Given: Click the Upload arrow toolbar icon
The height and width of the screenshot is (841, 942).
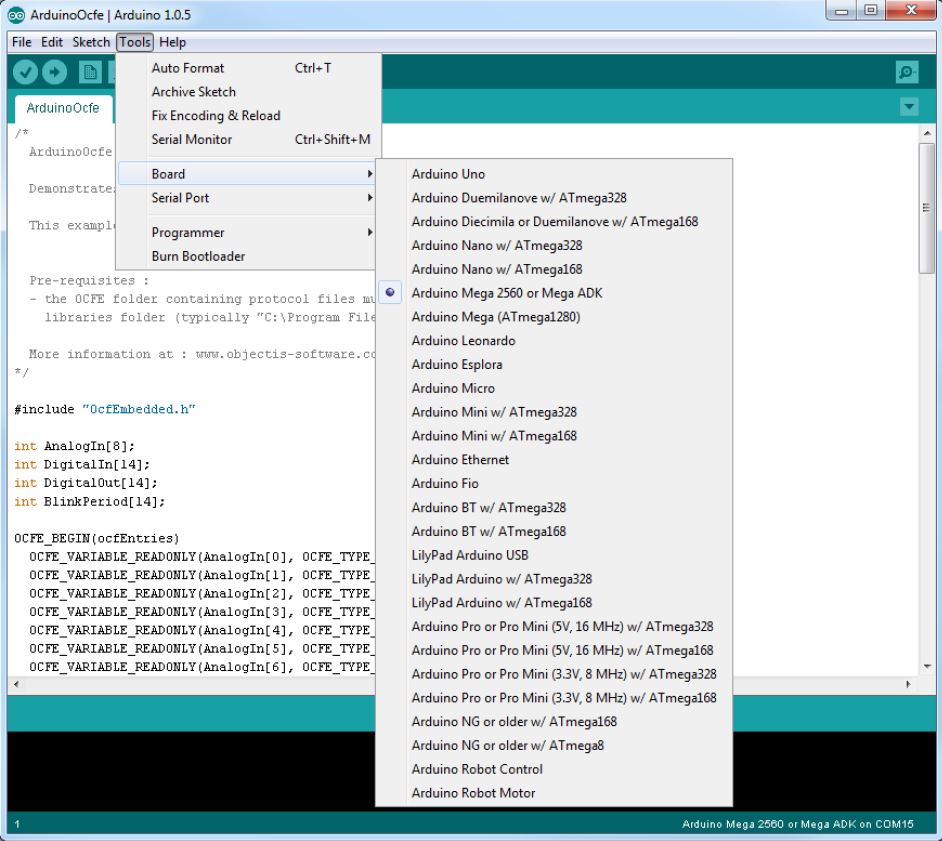Looking at the screenshot, I should click(55, 72).
